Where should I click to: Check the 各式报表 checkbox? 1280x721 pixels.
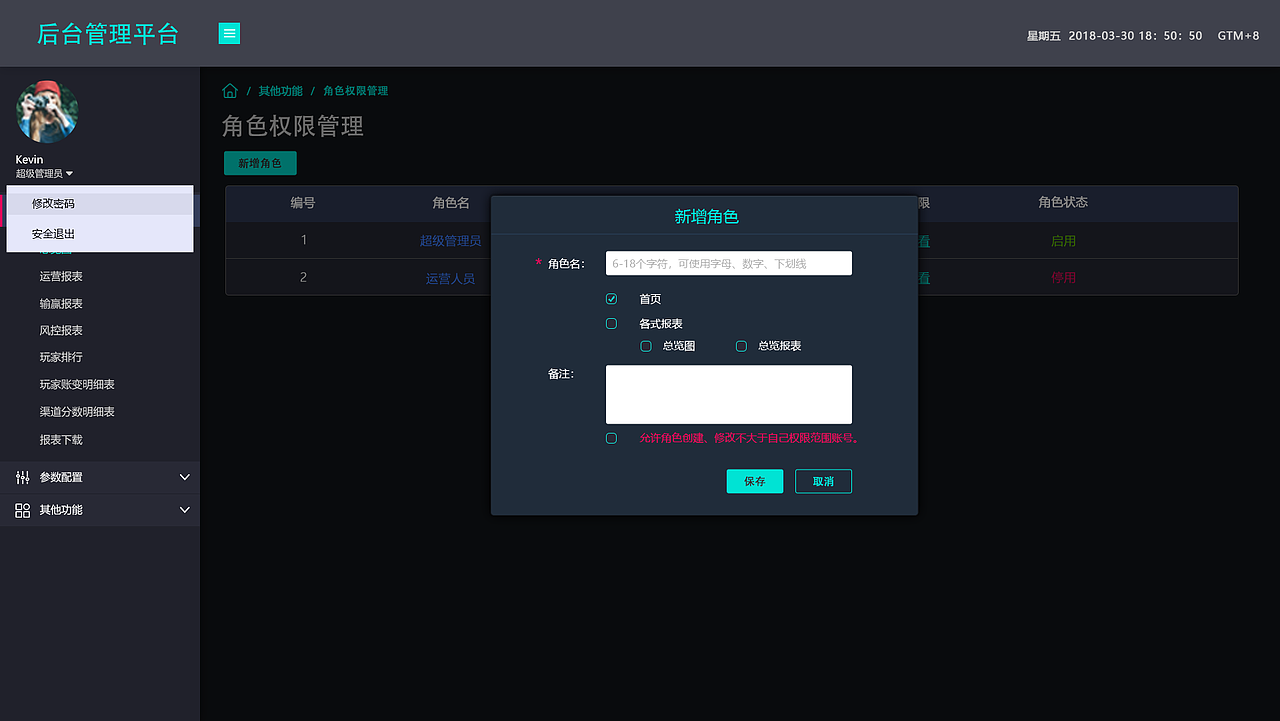(611, 323)
